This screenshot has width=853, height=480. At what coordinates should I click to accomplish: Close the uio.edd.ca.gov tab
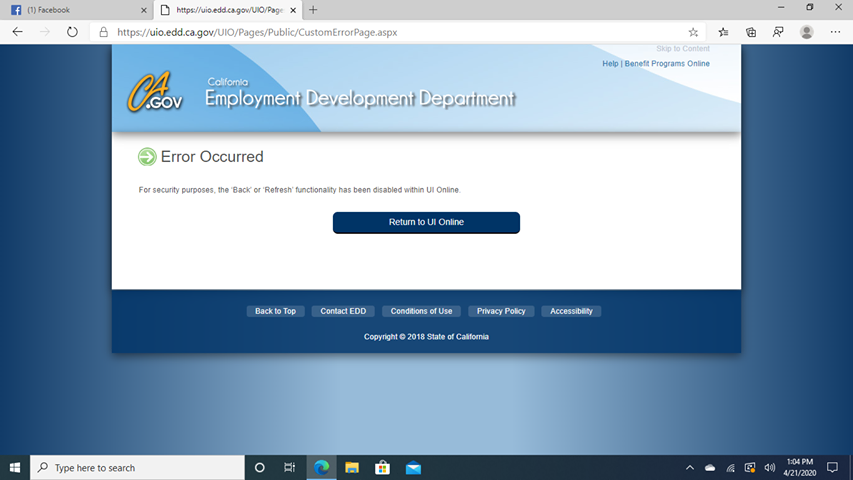[293, 10]
